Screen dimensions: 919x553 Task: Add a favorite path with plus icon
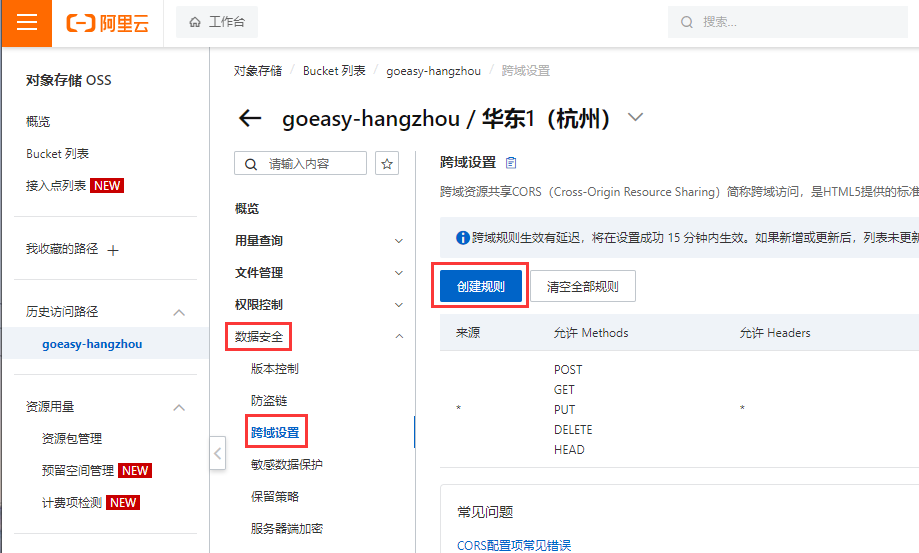[x=113, y=250]
